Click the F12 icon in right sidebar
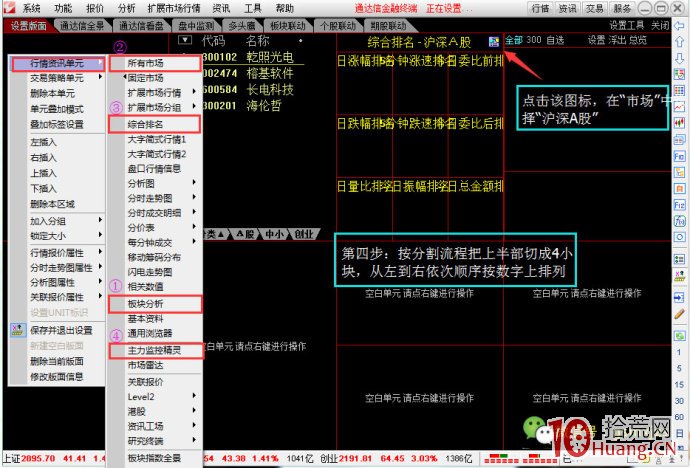Screen dimensions: 690x468 pyautogui.click(x=679, y=205)
